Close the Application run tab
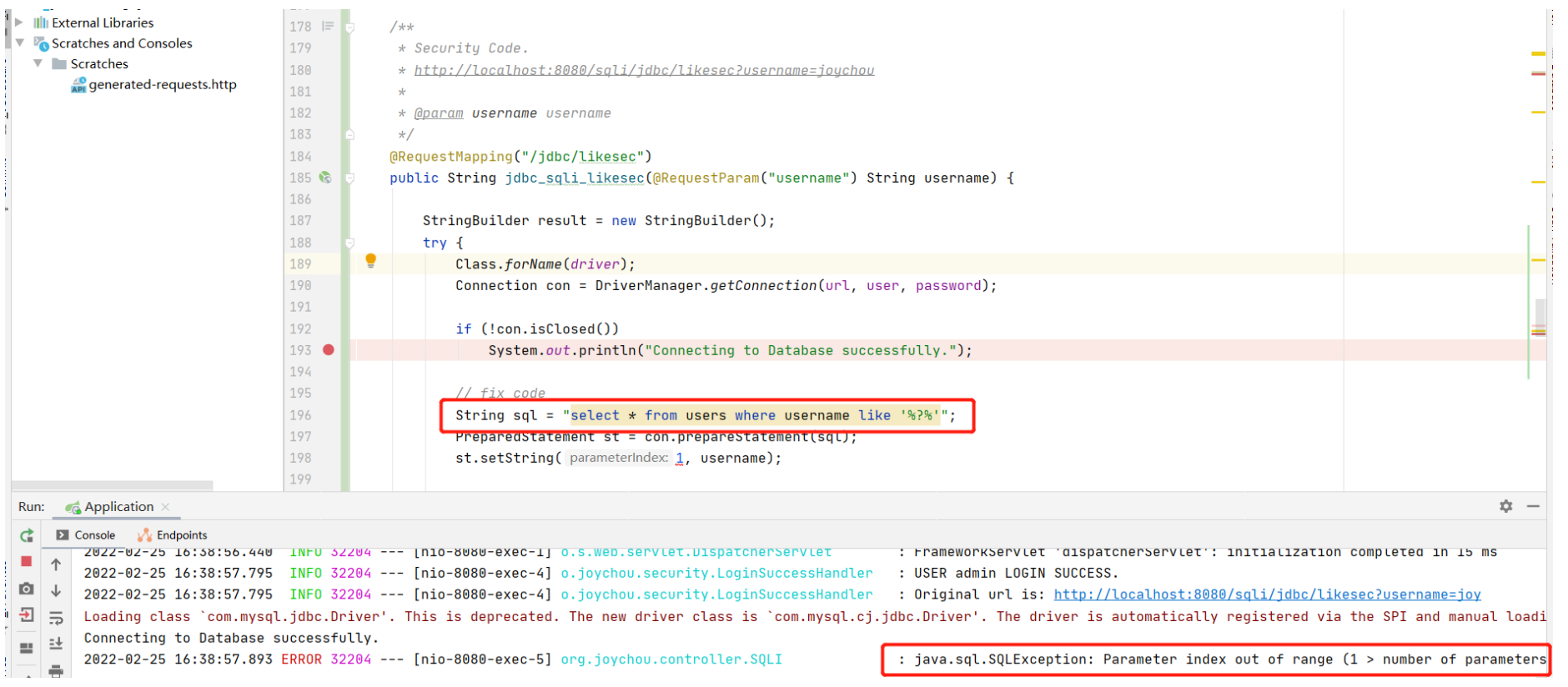 pyautogui.click(x=165, y=507)
